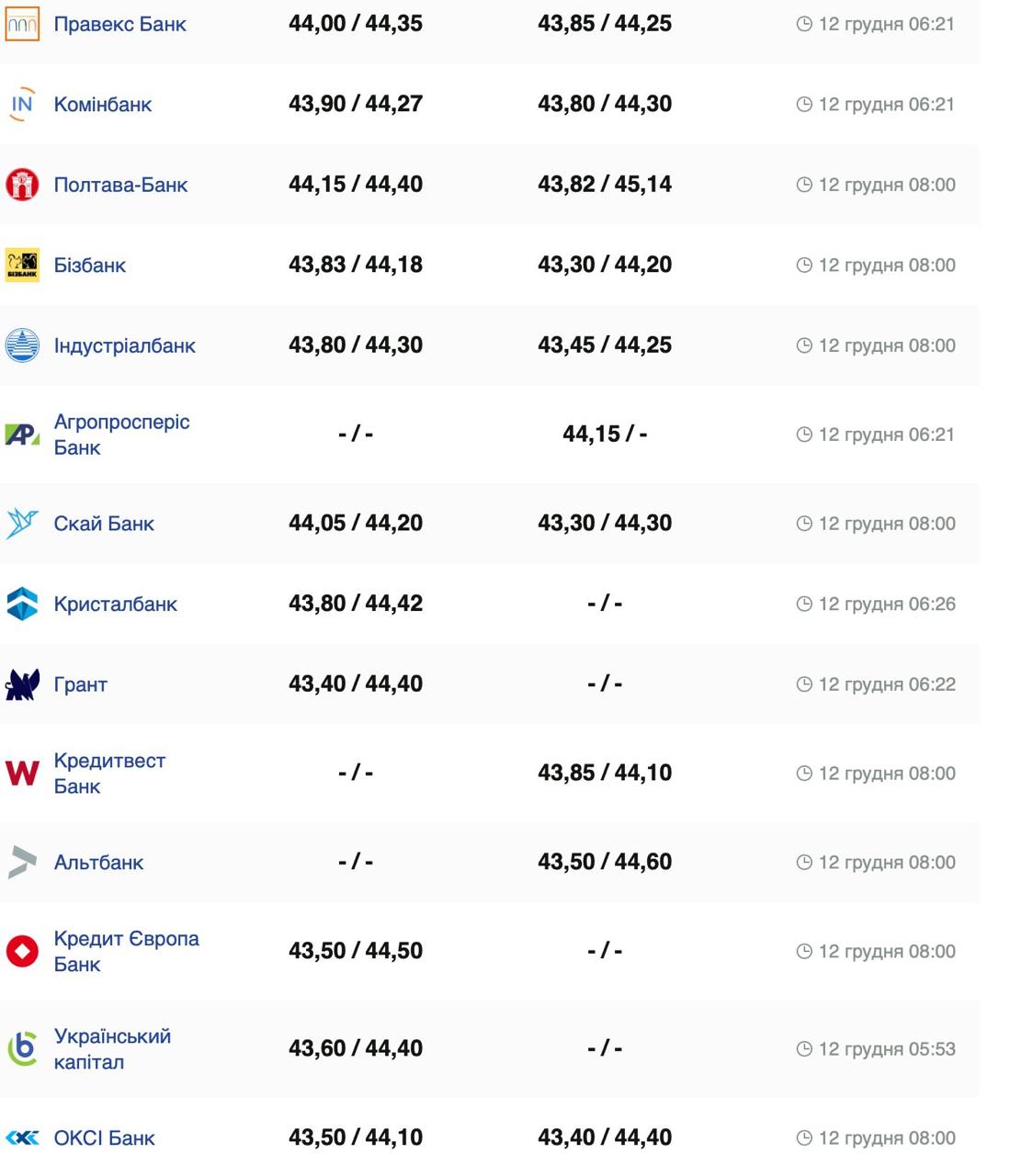Click Бізбанк rate 43,83 / 44,18
Screen dimensions: 1010x1176
[x=356, y=265]
